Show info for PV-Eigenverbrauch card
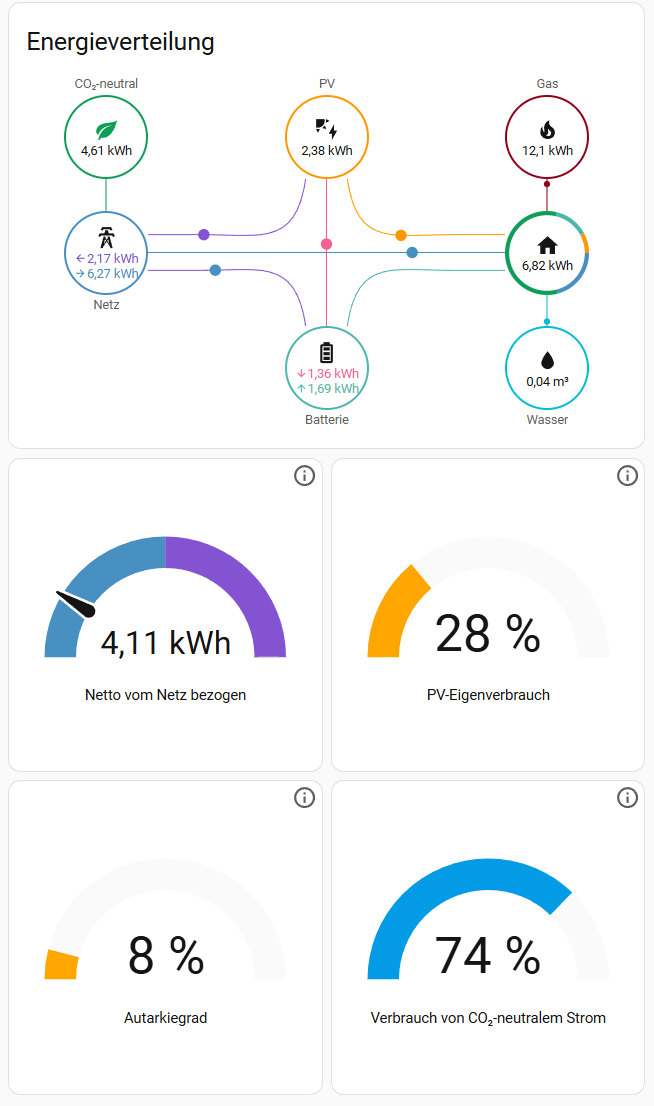Screen dimensions: 654x1106 pos(627,476)
